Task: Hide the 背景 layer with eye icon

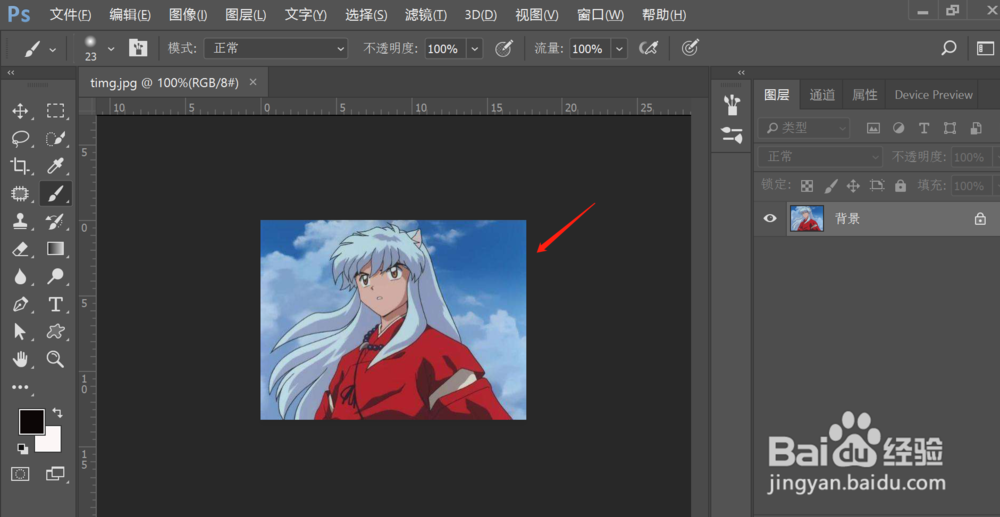Action: [x=770, y=218]
